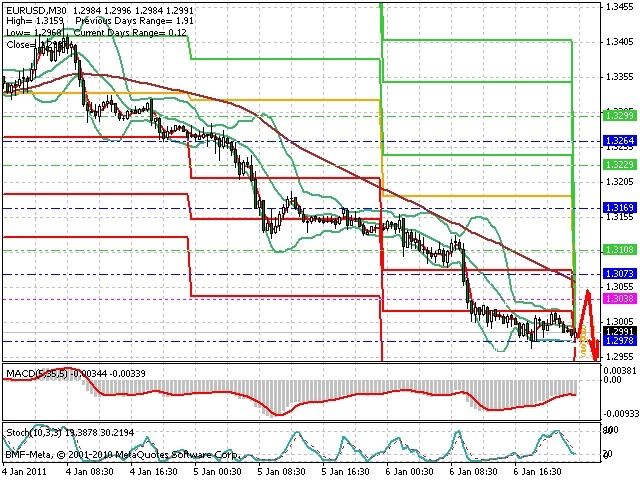Click the green 1.3229 level tag

point(620,164)
